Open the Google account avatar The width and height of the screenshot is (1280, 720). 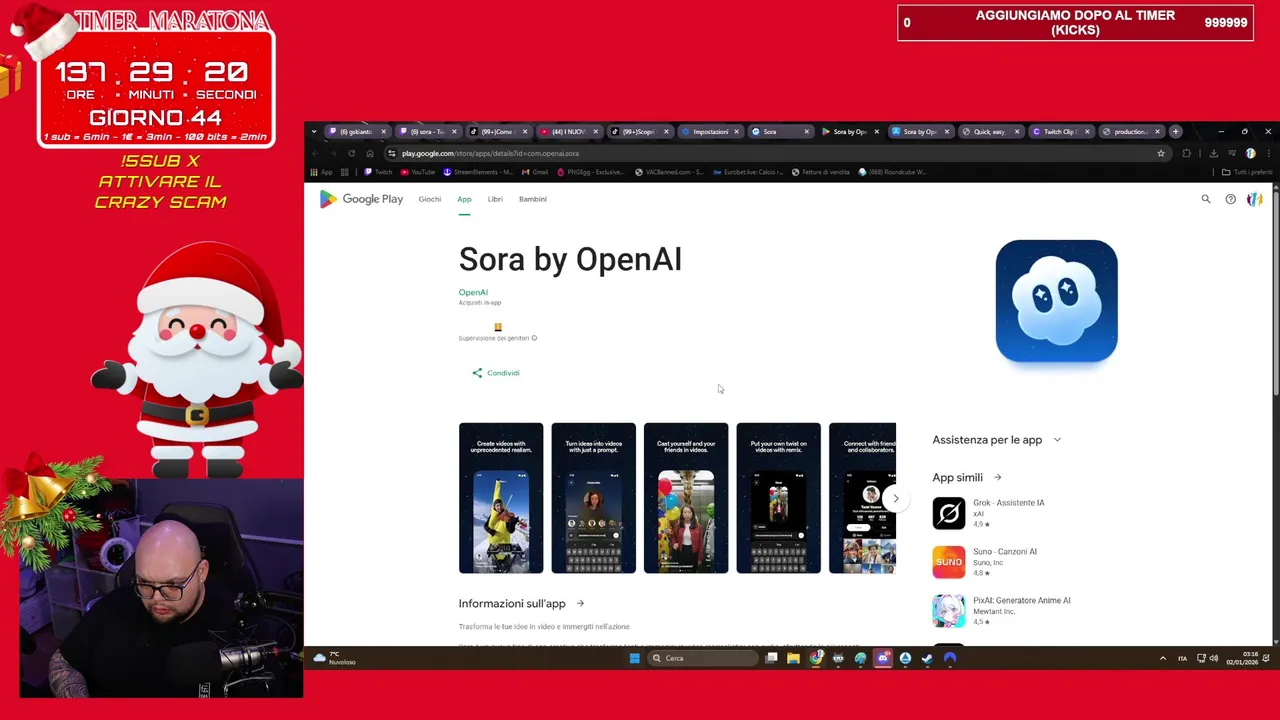(1254, 199)
